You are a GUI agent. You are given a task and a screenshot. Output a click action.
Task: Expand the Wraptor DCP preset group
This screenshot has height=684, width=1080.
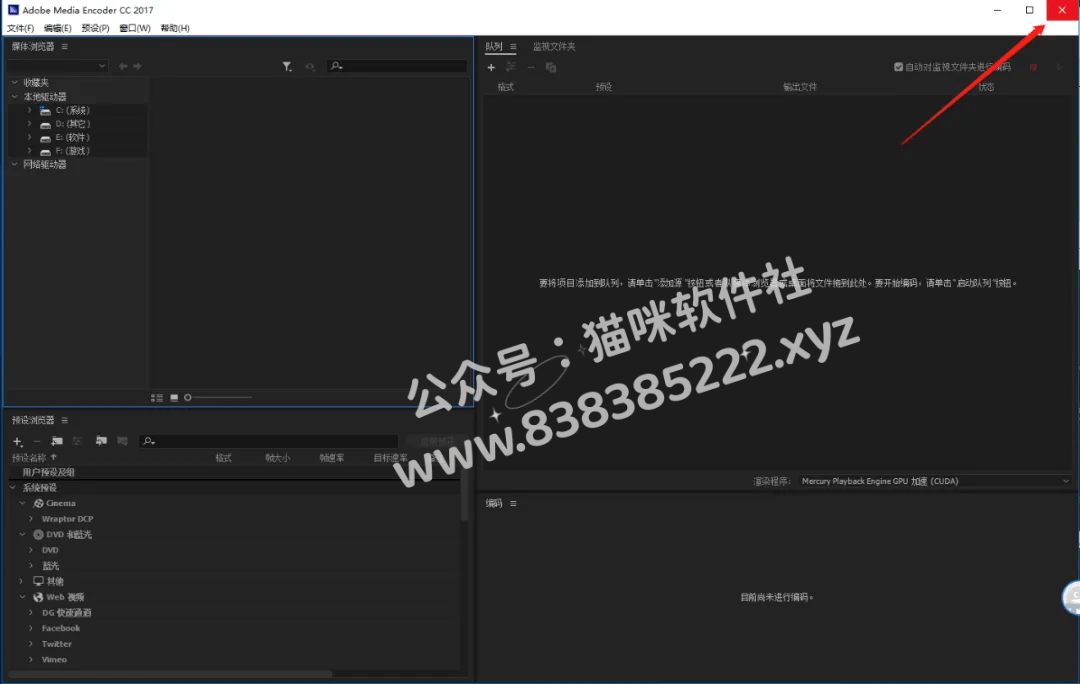[31, 519]
